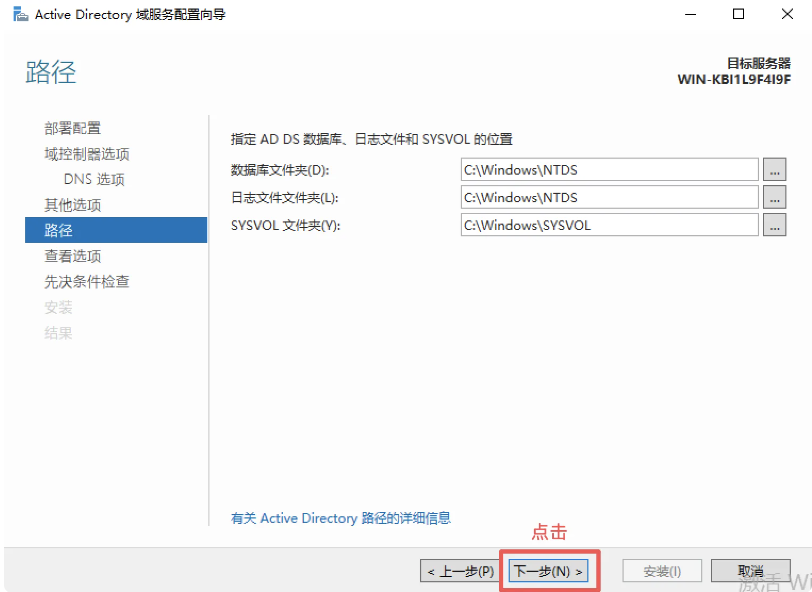Click the Active Directory wizard title bar icon
This screenshot has height=592, width=812.
point(20,14)
